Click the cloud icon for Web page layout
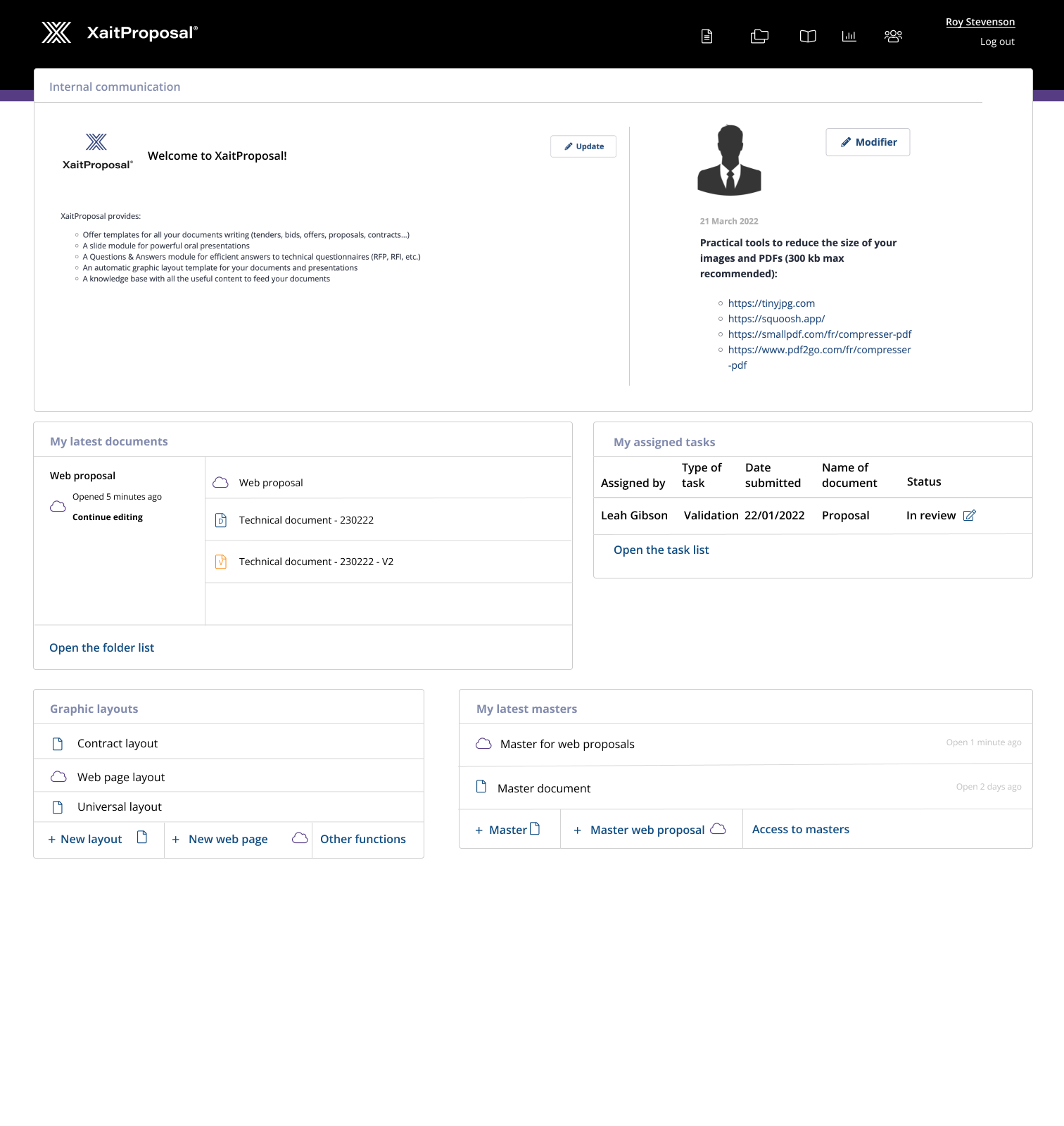The image size is (1064, 1126). [x=58, y=776]
